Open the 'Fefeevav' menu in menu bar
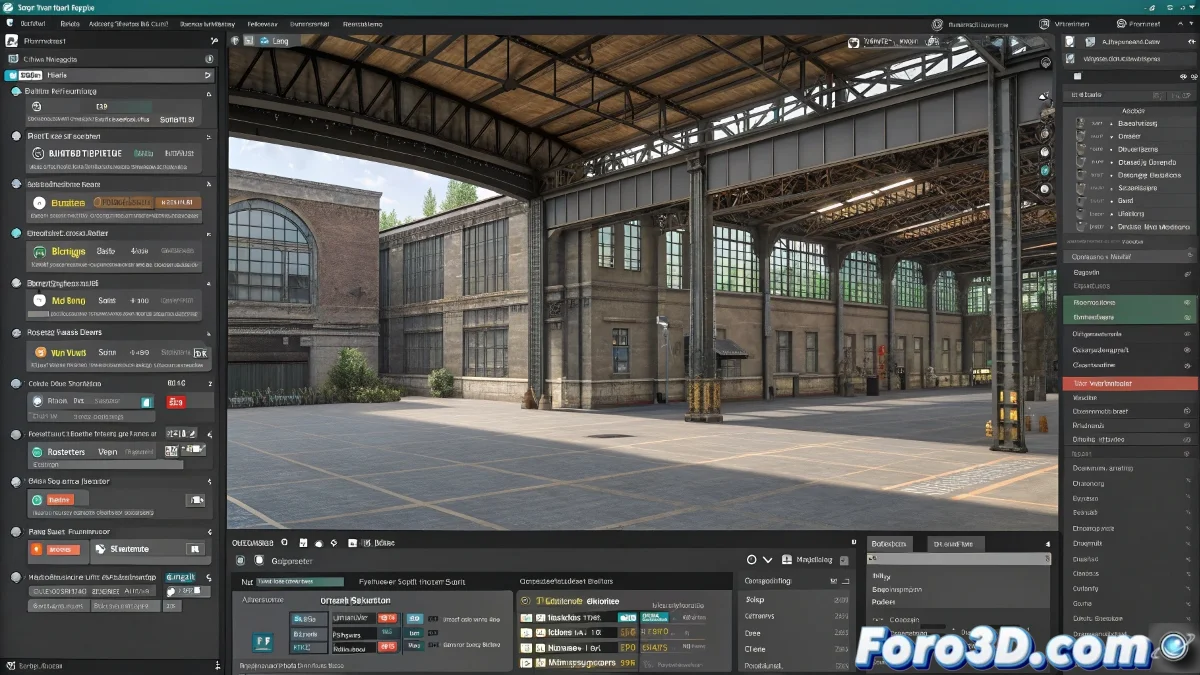Viewport: 1200px width, 675px height. coord(262,22)
